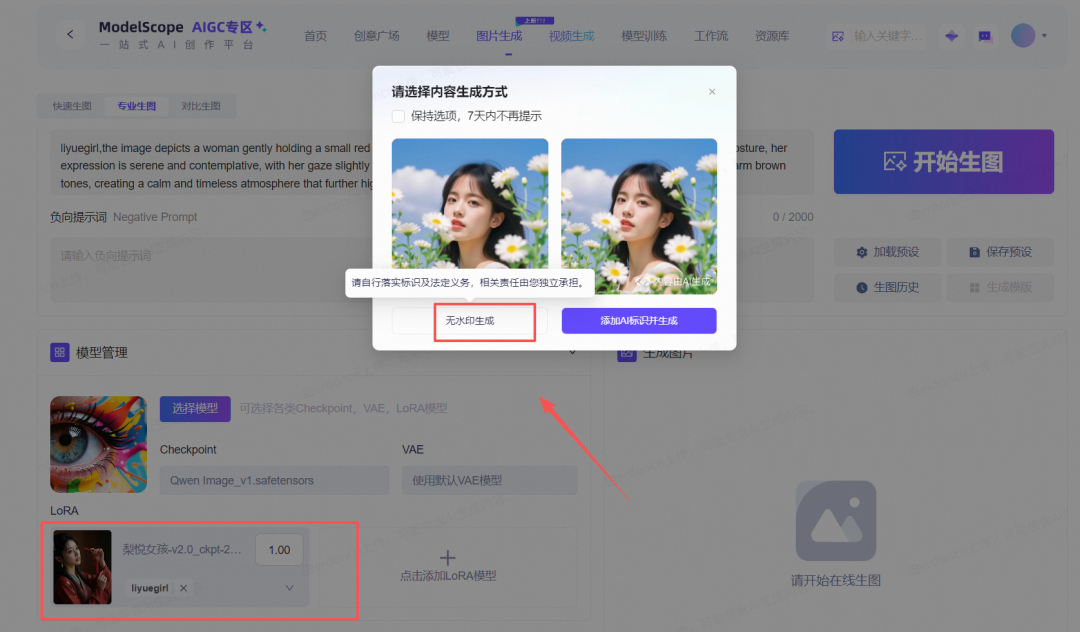Click the colorful eye checkpoint thumbnail
Viewport: 1080px width, 632px height.
[x=98, y=444]
